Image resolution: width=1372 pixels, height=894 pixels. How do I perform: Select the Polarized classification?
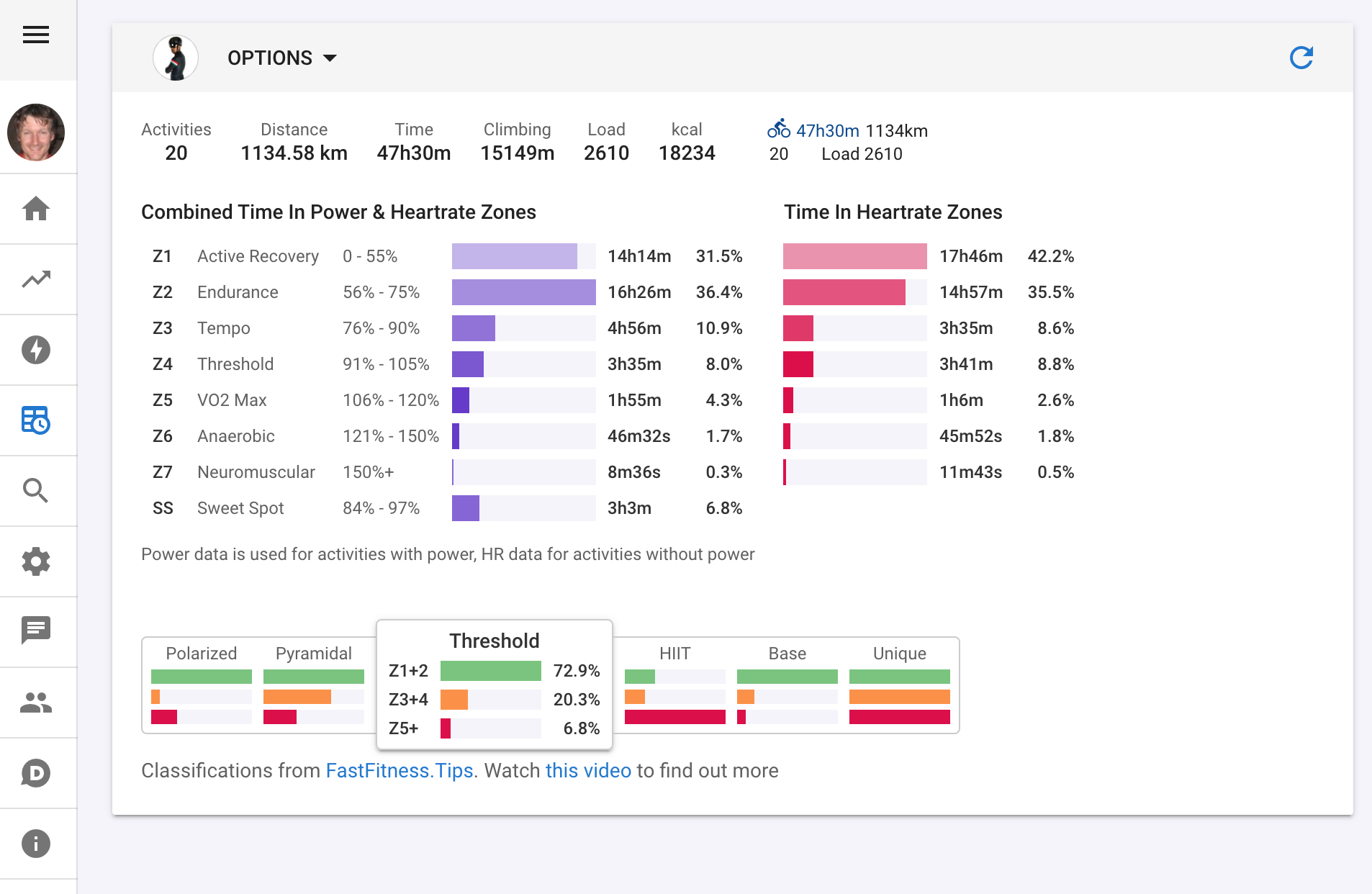coord(202,685)
